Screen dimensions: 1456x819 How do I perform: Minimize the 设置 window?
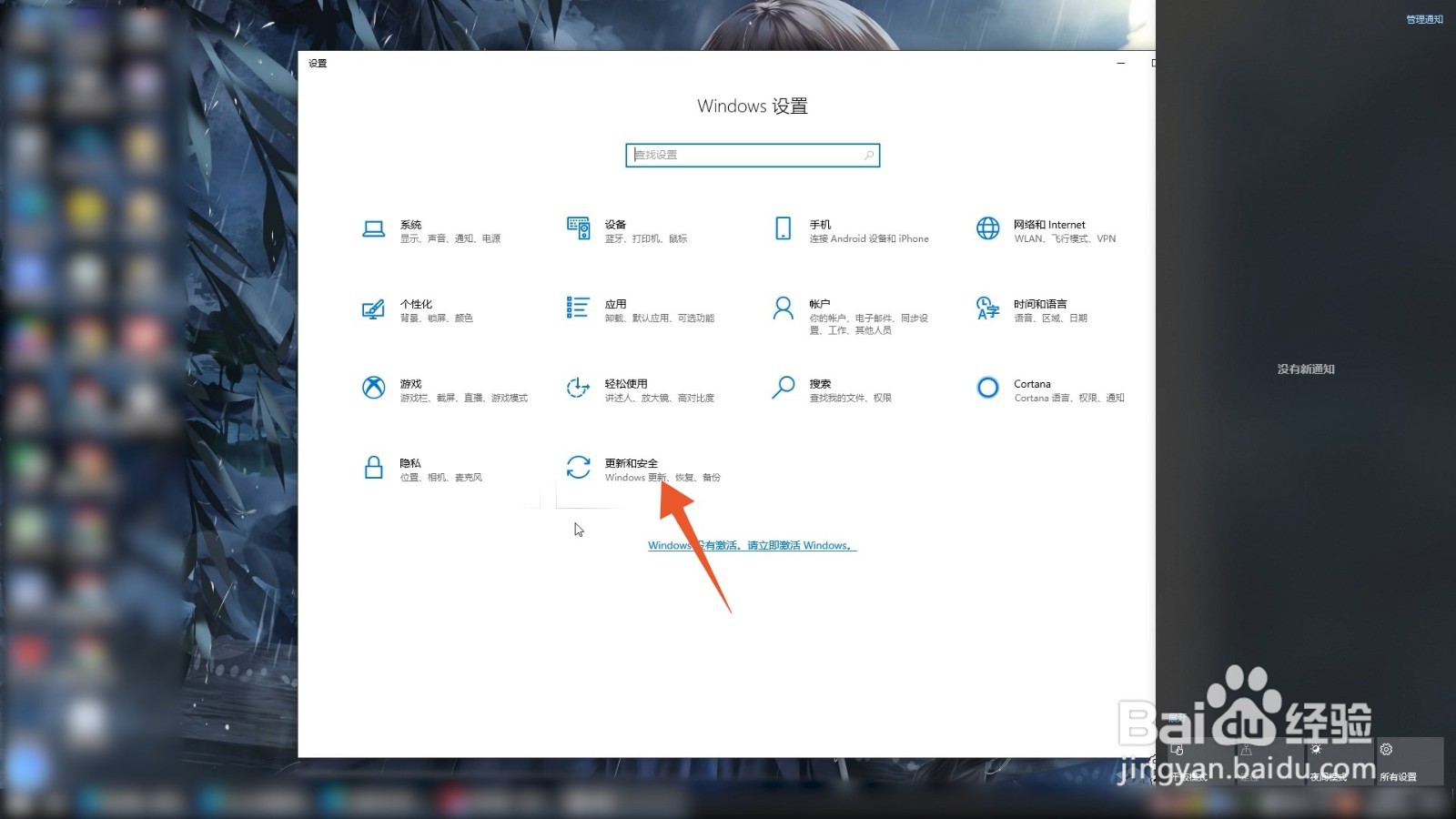point(1121,63)
